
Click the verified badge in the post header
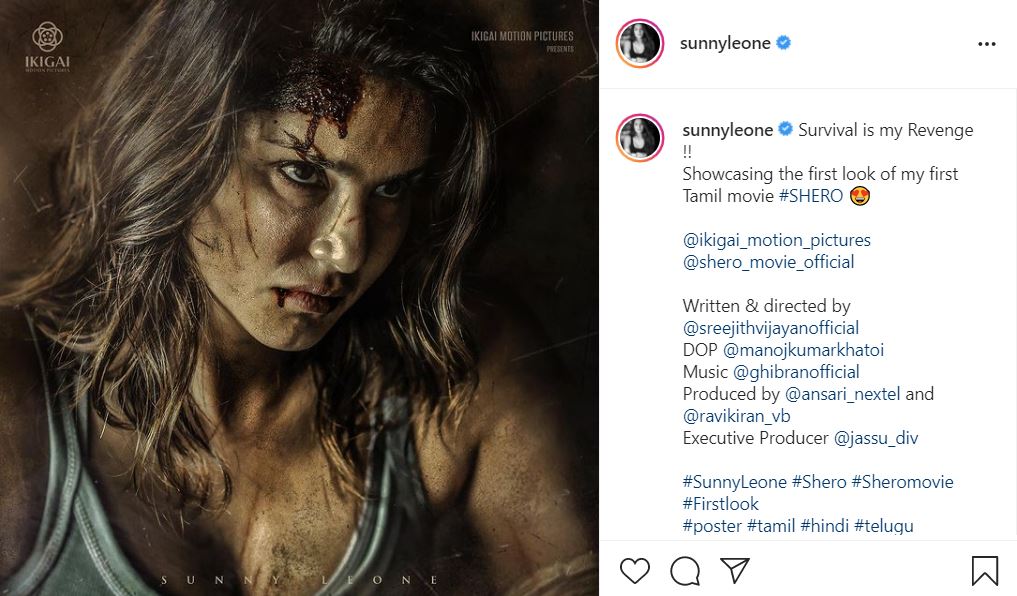pos(785,43)
